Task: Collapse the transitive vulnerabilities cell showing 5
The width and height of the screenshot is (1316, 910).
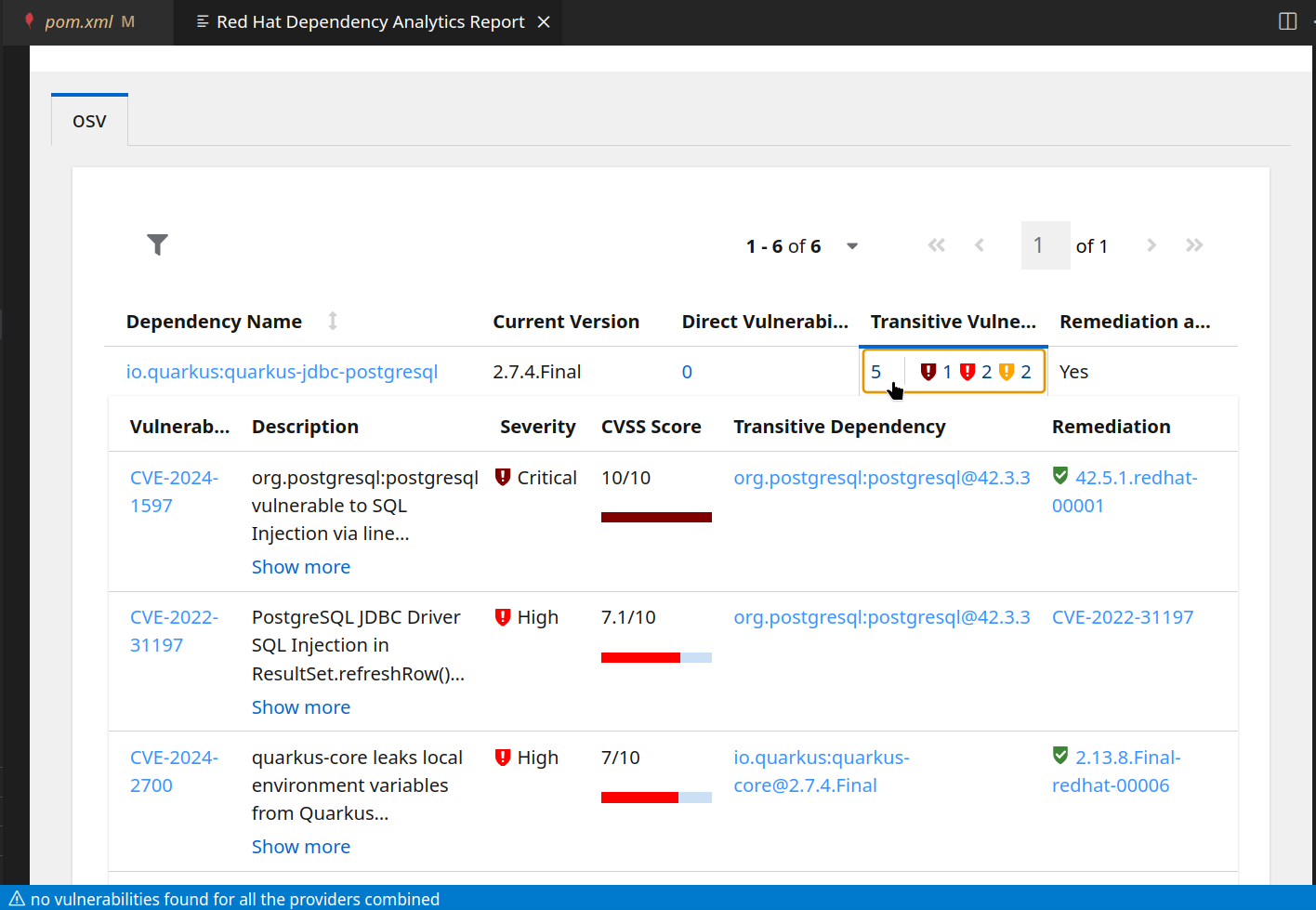Action: point(876,372)
